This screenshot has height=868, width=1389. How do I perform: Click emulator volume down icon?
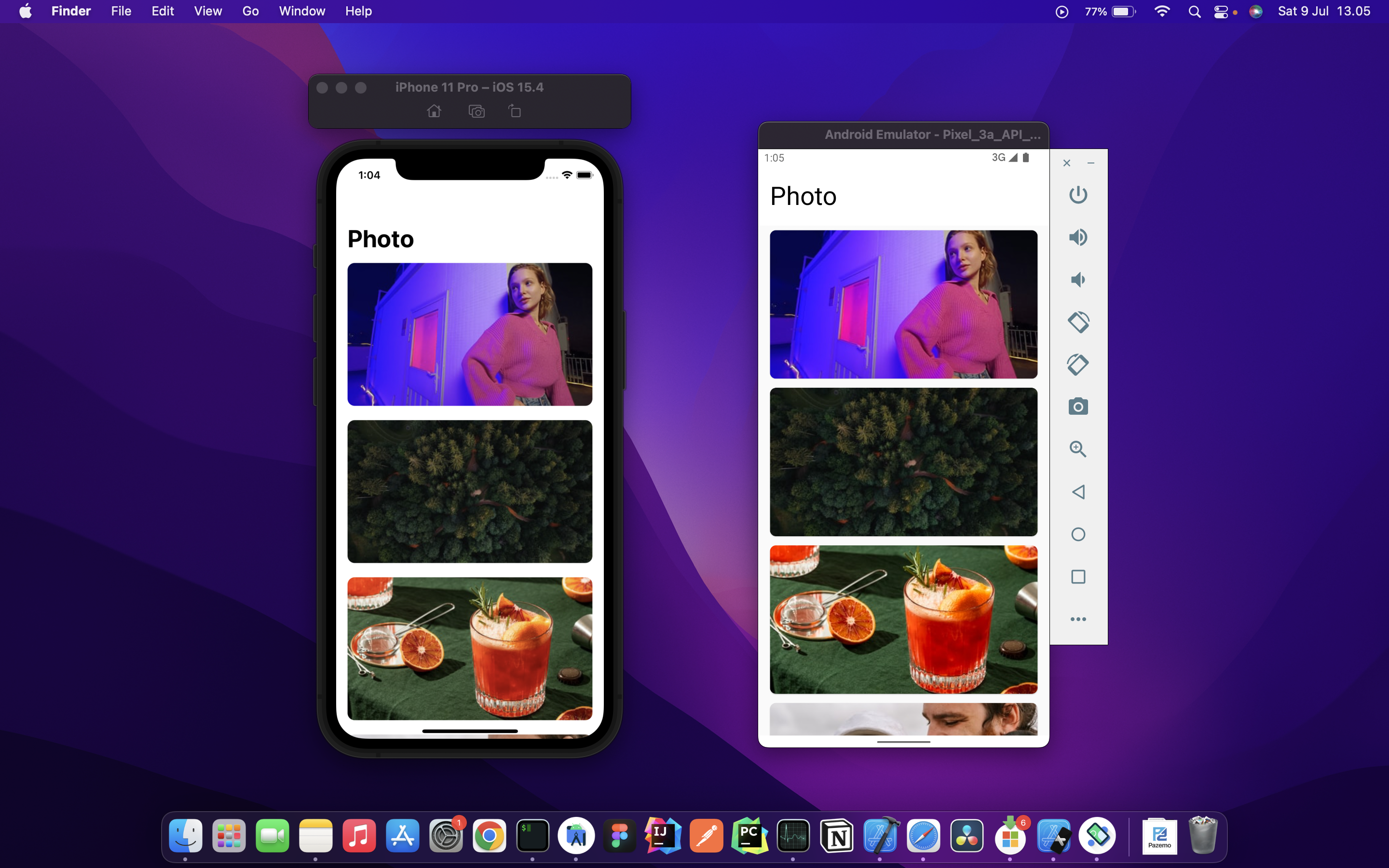(1078, 280)
